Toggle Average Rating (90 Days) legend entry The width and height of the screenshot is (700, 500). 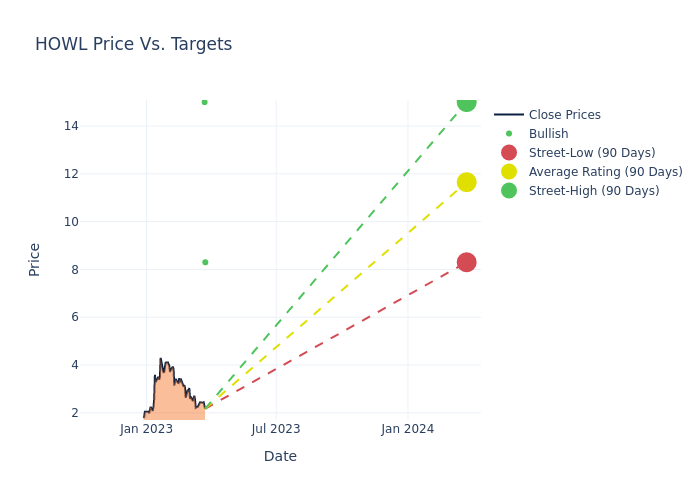[605, 172]
